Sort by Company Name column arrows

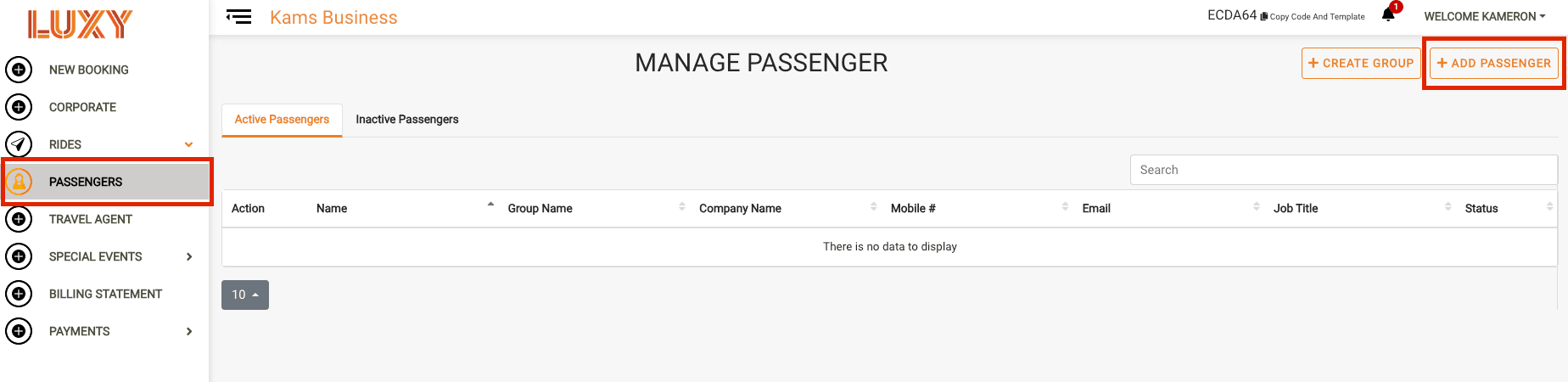(x=874, y=206)
